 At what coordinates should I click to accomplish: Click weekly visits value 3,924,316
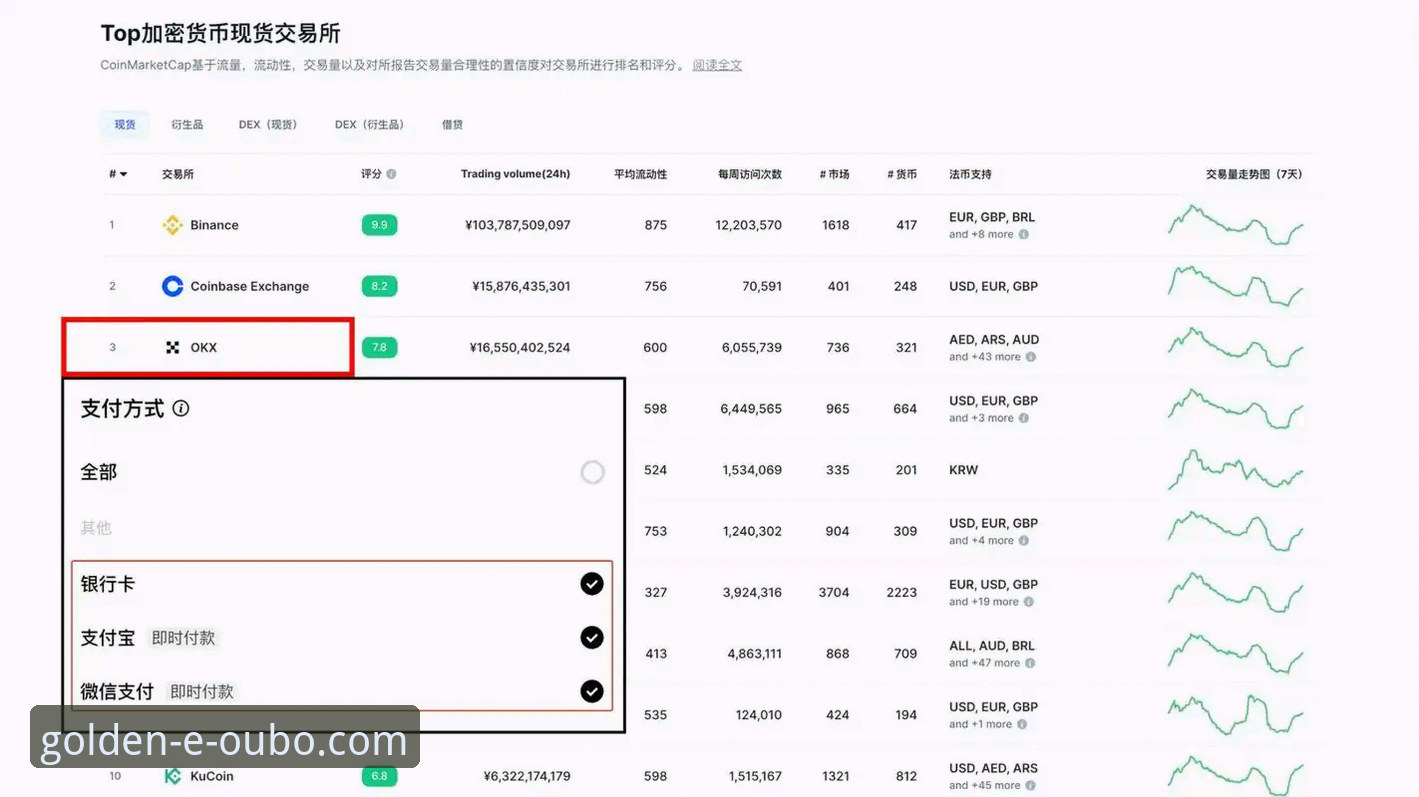pyautogui.click(x=752, y=592)
